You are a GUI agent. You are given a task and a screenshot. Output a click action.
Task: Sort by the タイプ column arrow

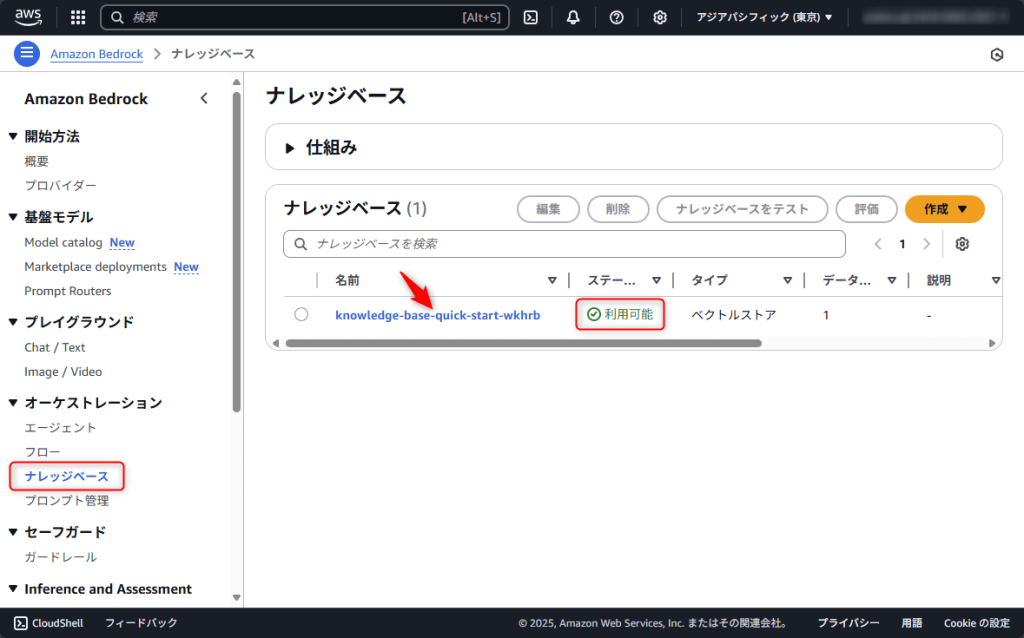point(788,280)
